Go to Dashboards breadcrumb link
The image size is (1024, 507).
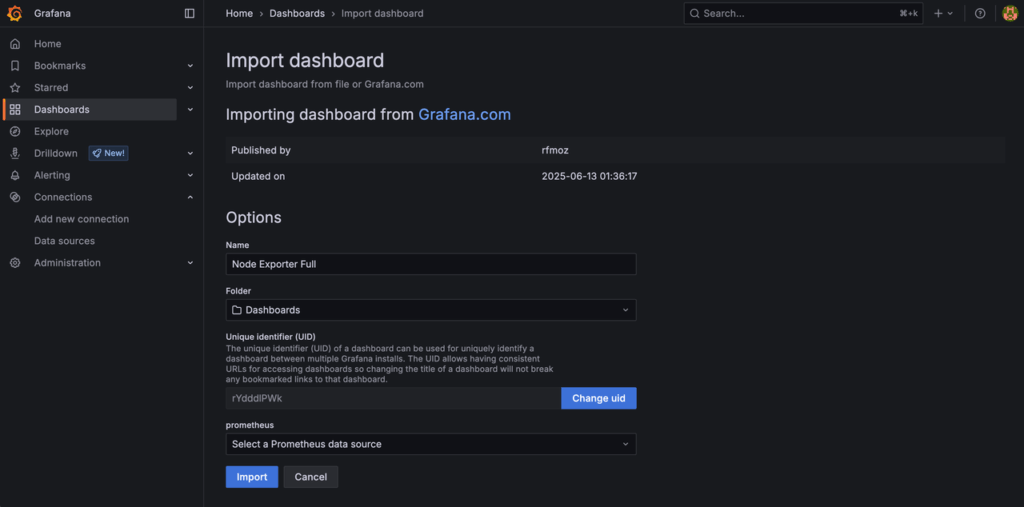tap(297, 13)
